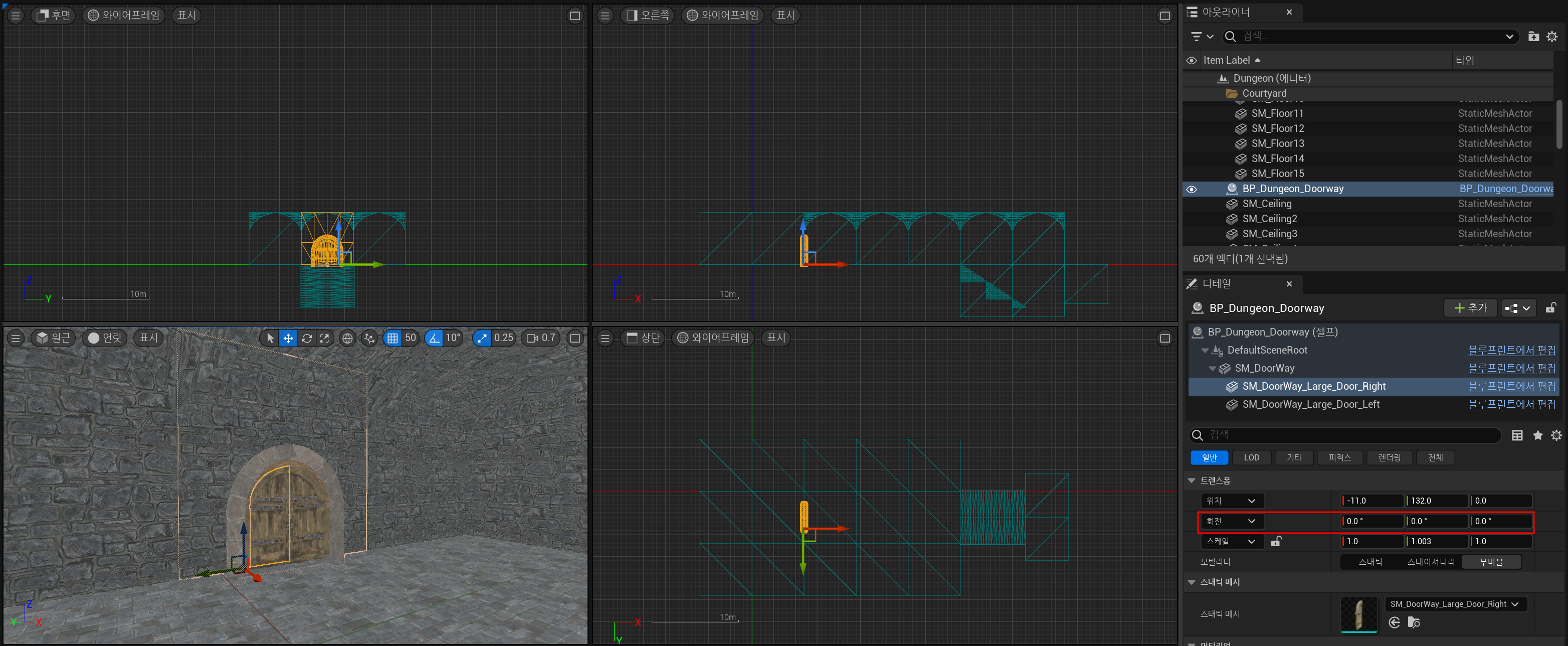
Task: Collapse the 트랜스폼 section
Action: point(1191,480)
